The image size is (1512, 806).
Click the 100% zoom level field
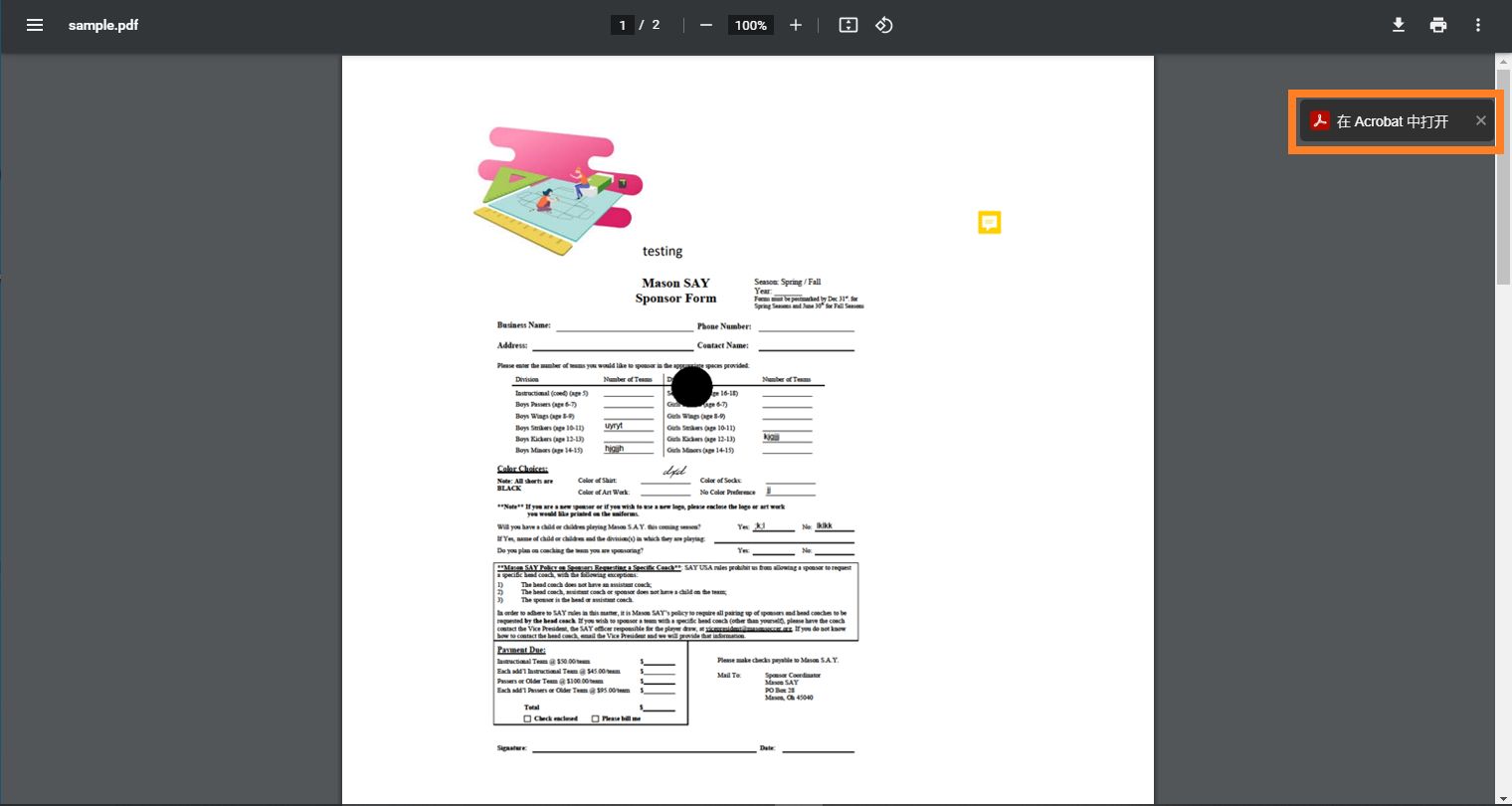point(750,25)
